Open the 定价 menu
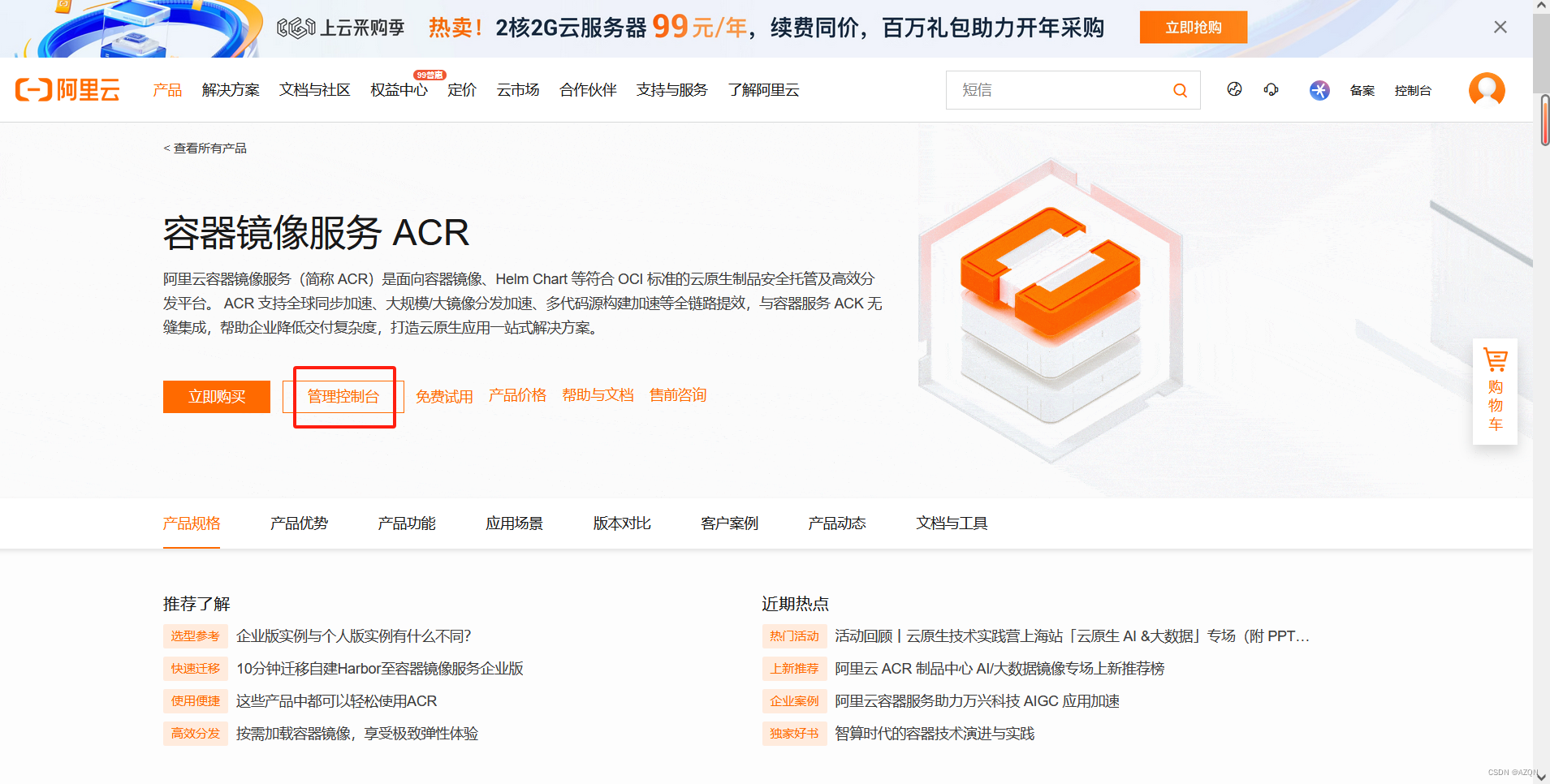Screen dimensions: 1550x784 (462, 90)
